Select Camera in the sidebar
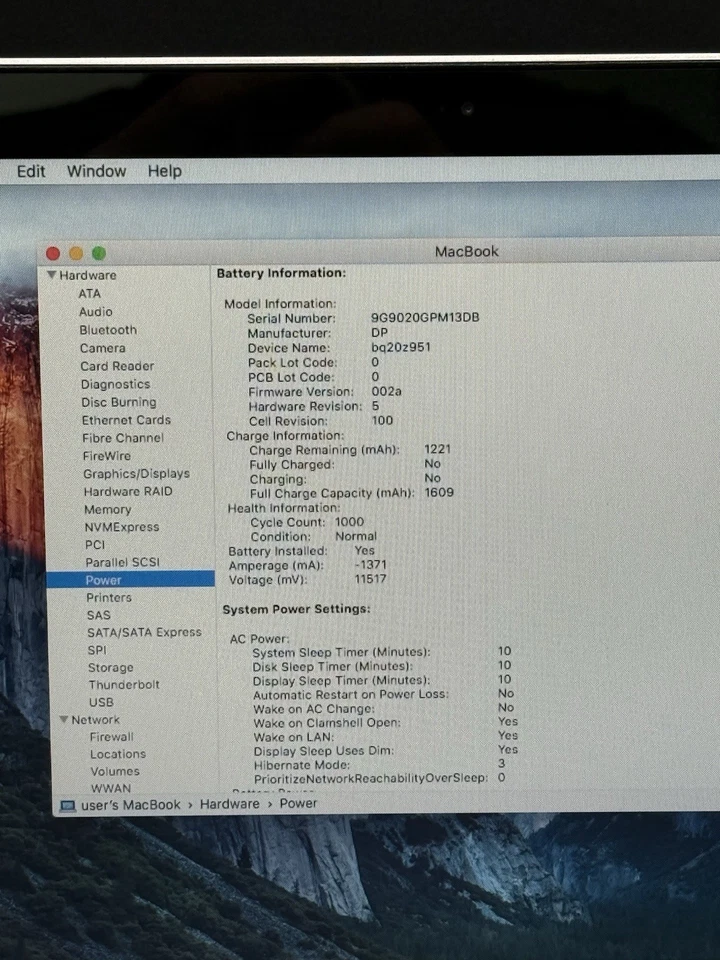The height and width of the screenshot is (960, 720). click(102, 348)
